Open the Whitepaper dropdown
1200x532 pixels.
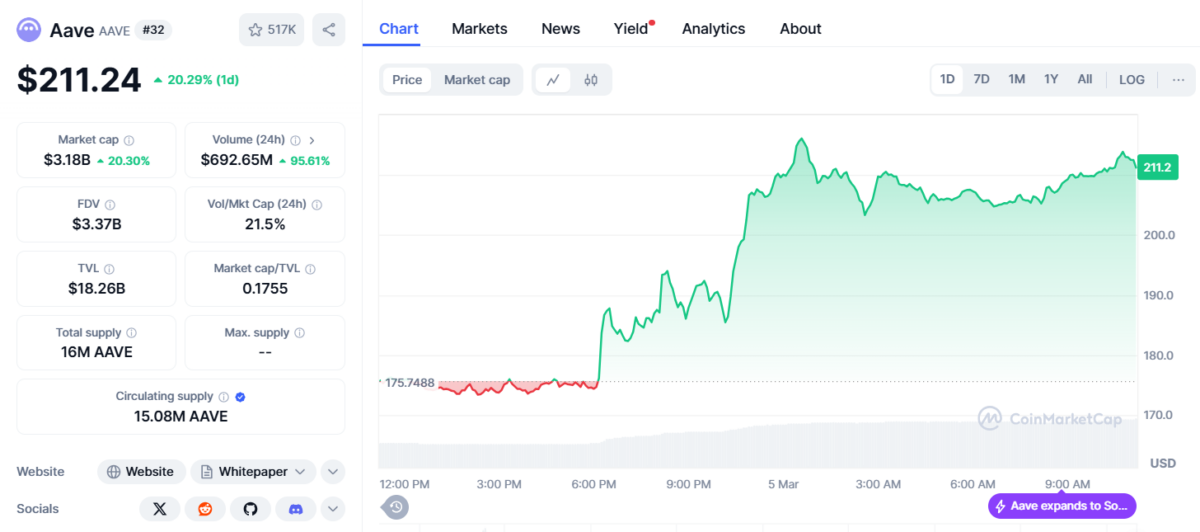(254, 471)
